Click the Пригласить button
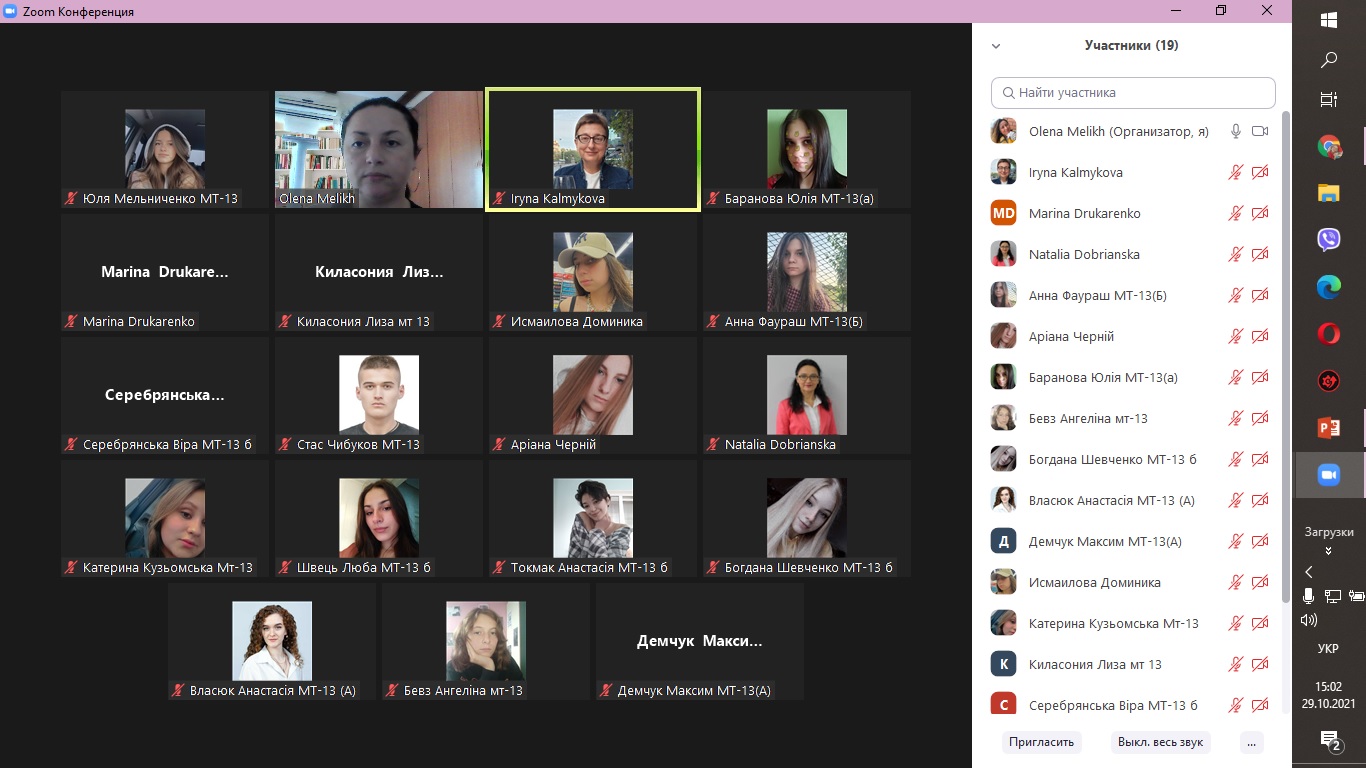1366x768 pixels. (1041, 742)
